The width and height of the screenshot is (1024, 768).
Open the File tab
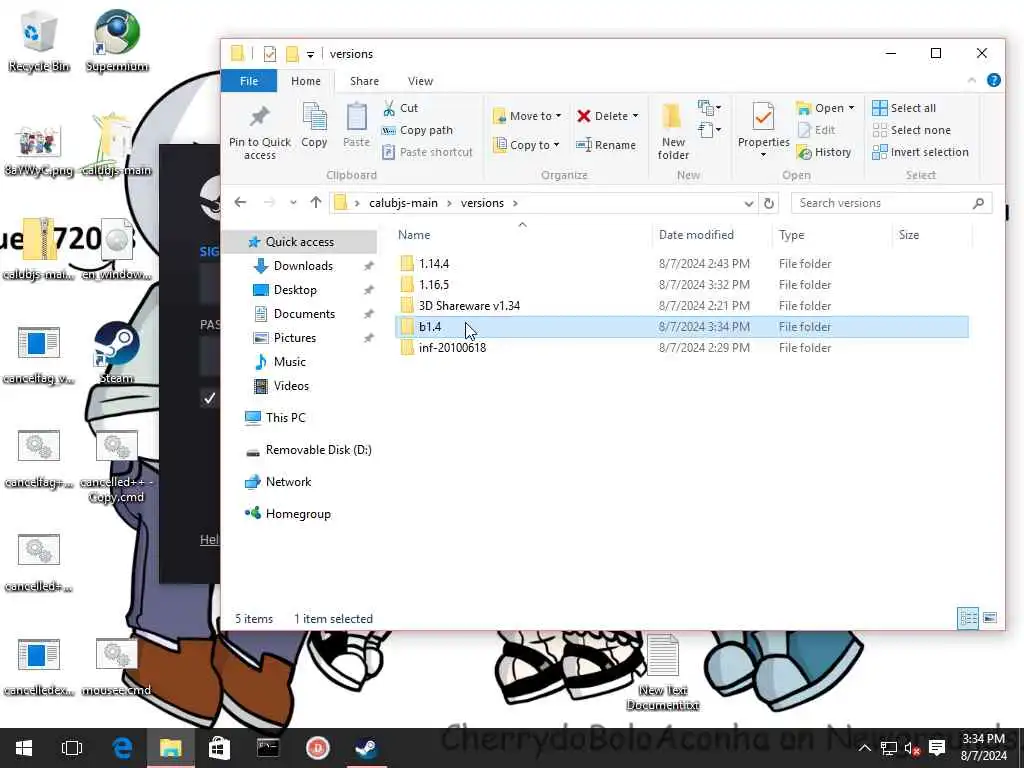[x=249, y=81]
